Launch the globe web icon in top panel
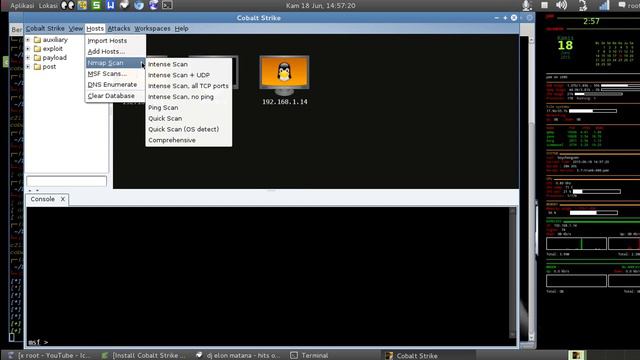The width and height of the screenshot is (640, 360). (153, 5)
